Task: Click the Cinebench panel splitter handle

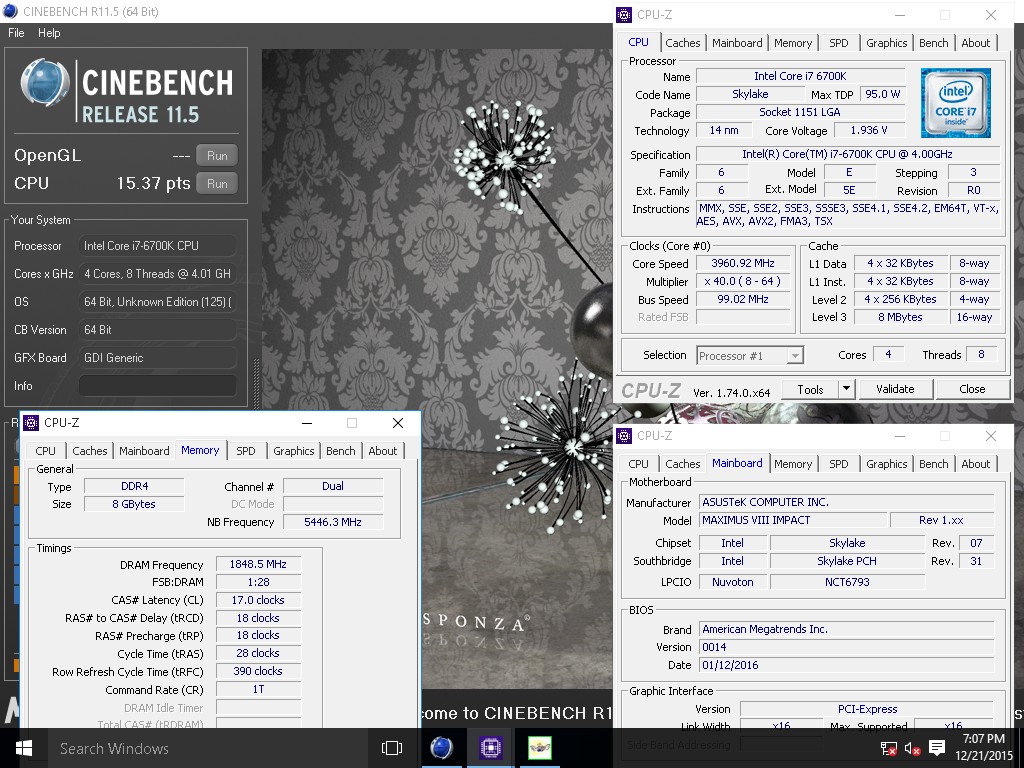Action: tap(256, 385)
